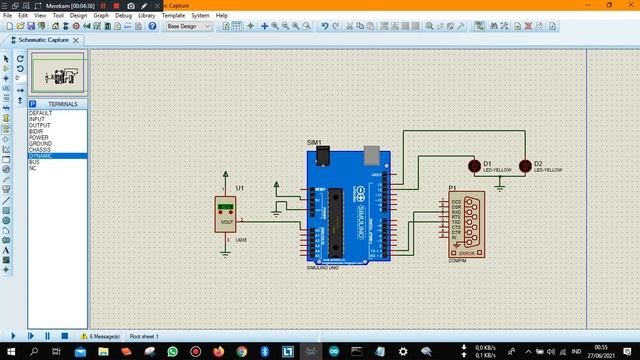Click the Save Project disk icon
The image size is (640, 360).
click(31, 26)
